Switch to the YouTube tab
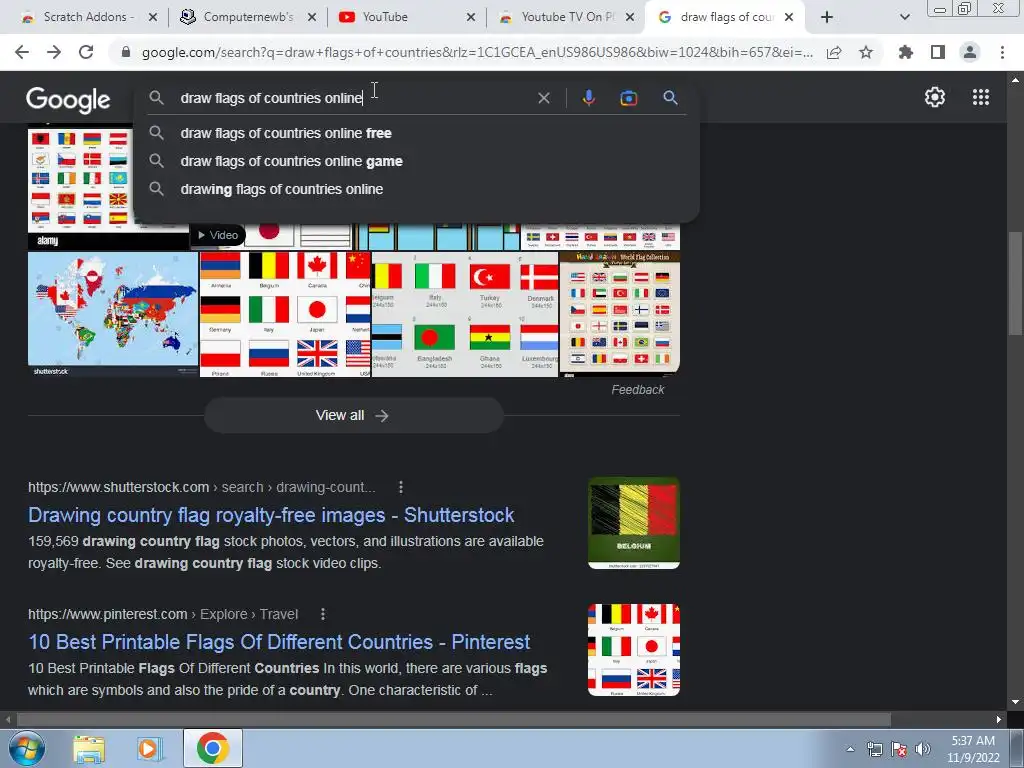Screen dimensions: 1024x768 click(x=385, y=17)
